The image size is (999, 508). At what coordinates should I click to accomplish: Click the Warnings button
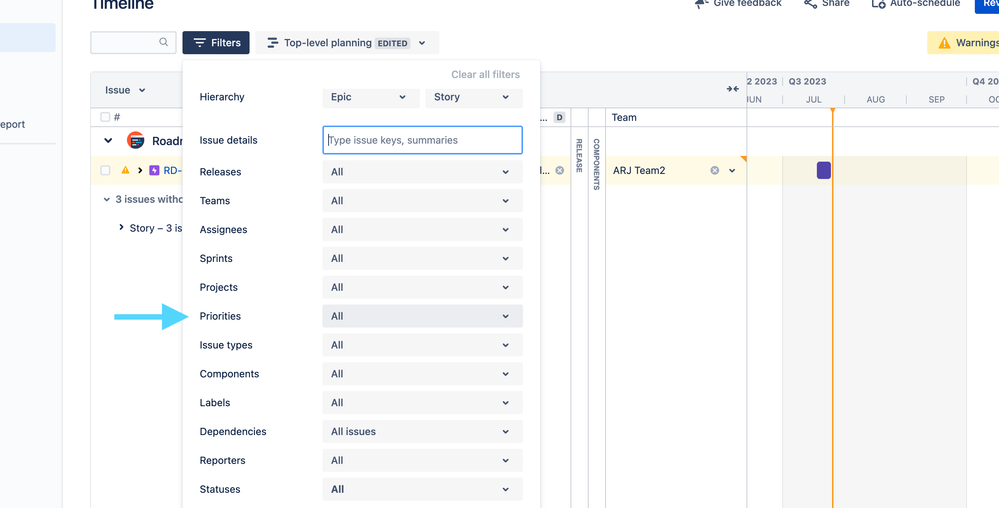963,43
